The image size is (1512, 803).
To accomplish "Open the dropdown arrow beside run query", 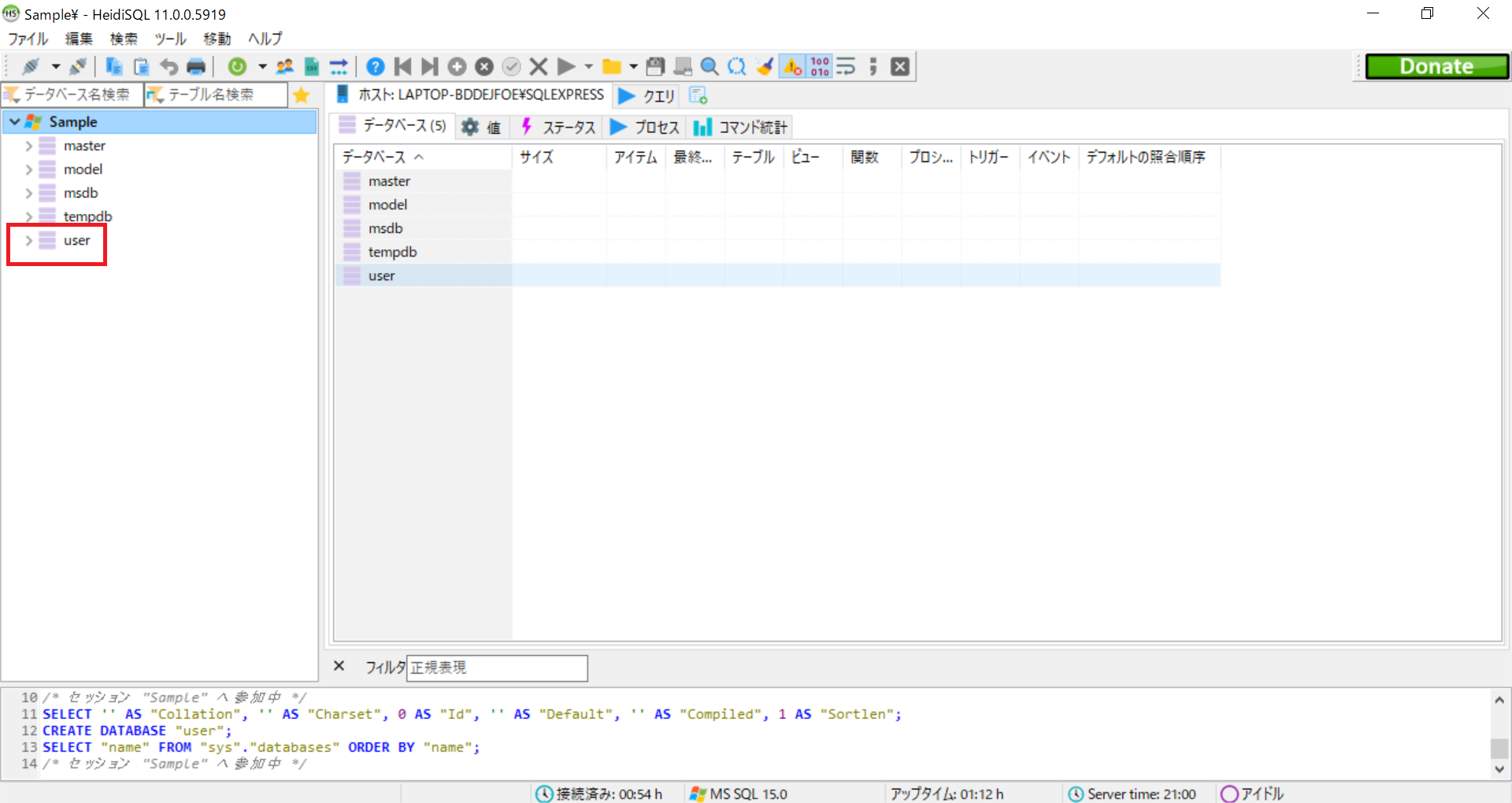I will (588, 67).
